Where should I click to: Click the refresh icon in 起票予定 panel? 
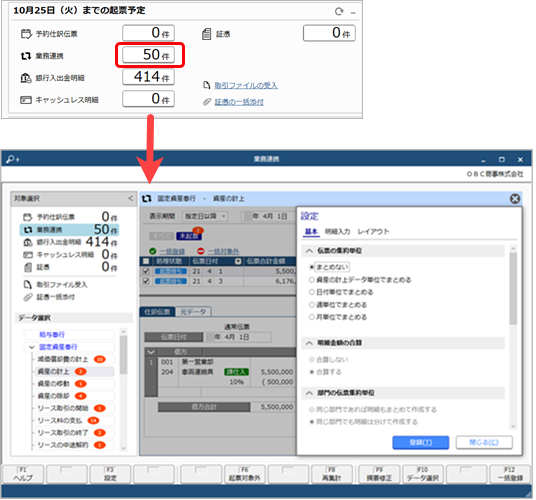coord(339,11)
